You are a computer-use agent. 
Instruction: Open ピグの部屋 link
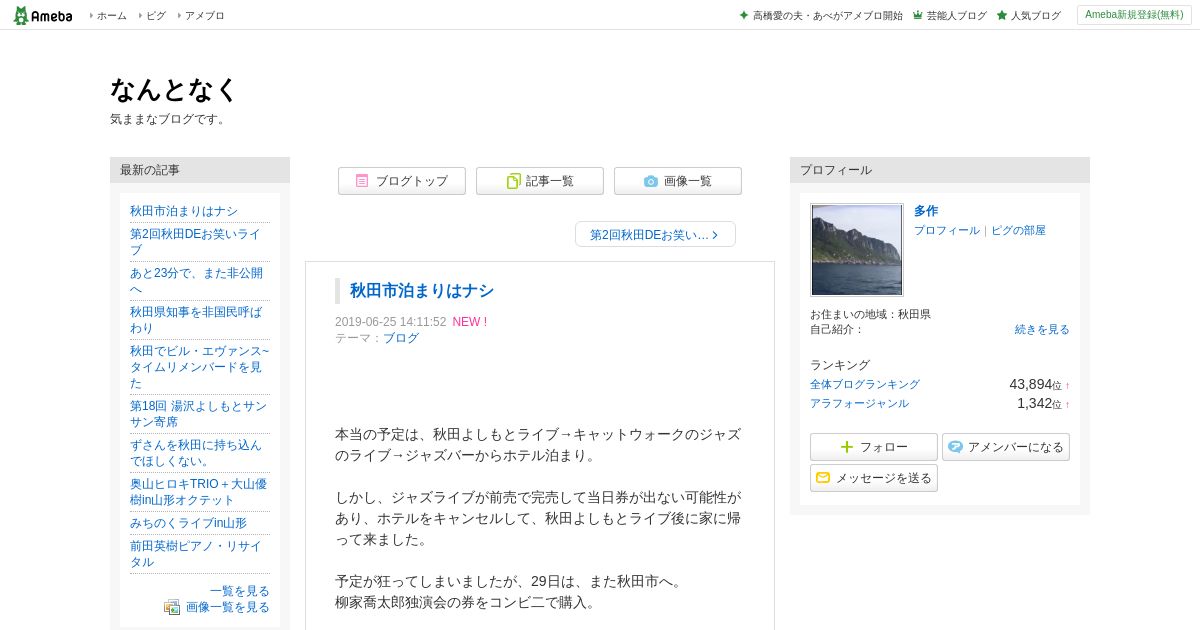[x=1018, y=230]
